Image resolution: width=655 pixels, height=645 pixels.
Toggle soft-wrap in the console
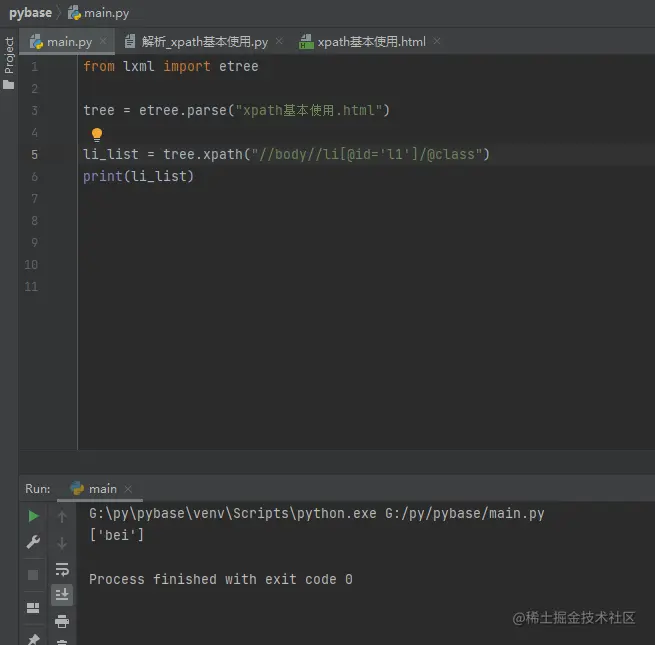pos(62,569)
